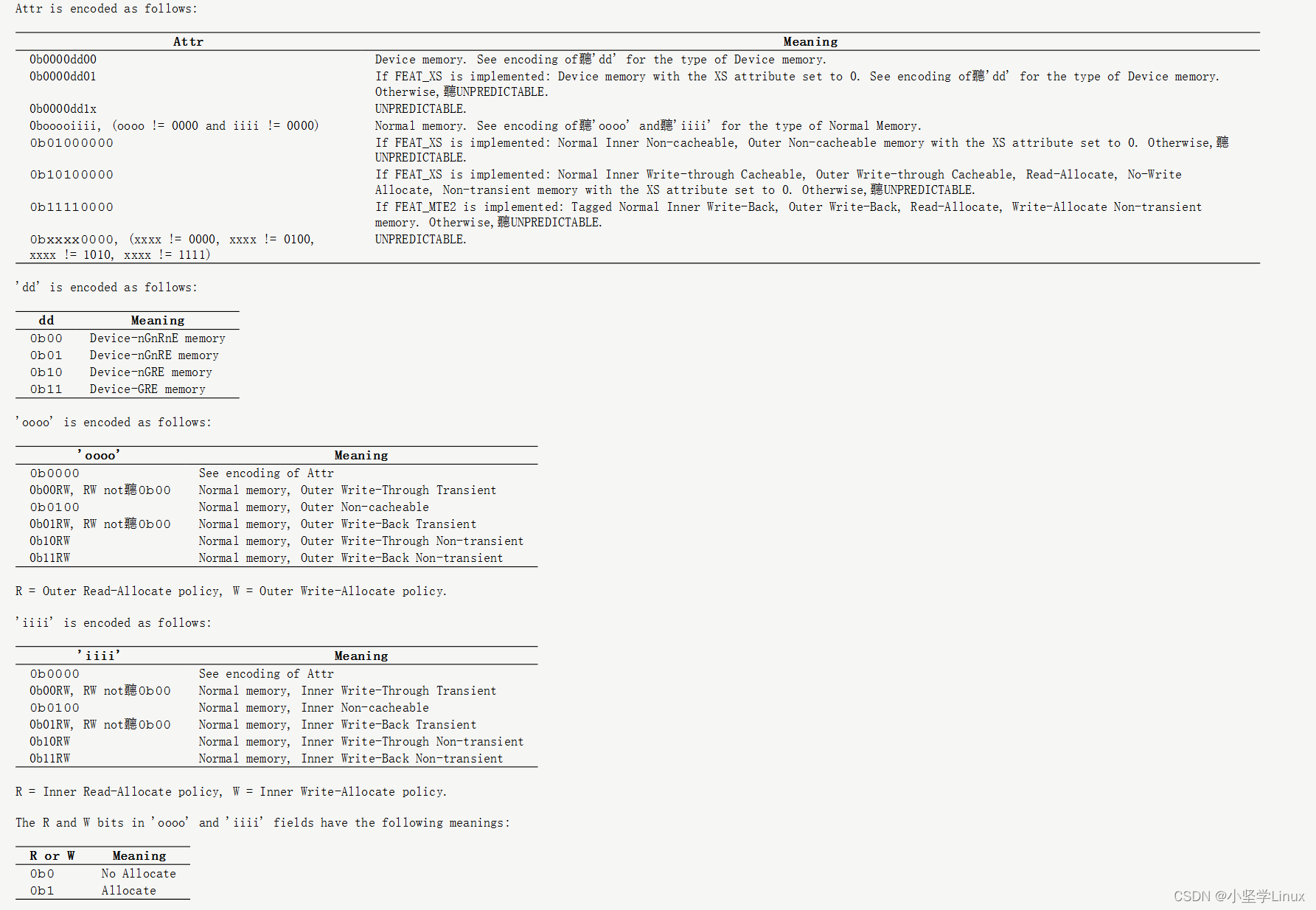
Task: Click 'Outer Write-Through Non-transient' meaning cell
Action: 361,541
